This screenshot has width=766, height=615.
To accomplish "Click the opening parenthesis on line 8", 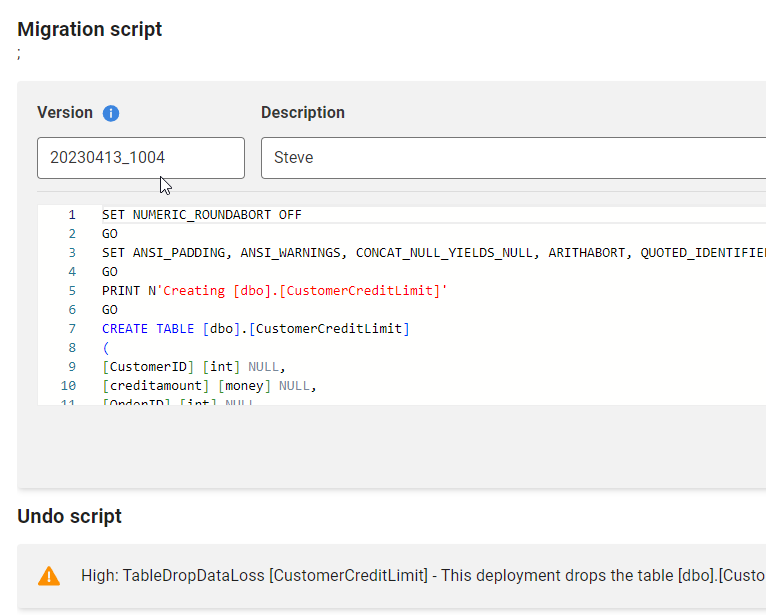I will pos(105,348).
